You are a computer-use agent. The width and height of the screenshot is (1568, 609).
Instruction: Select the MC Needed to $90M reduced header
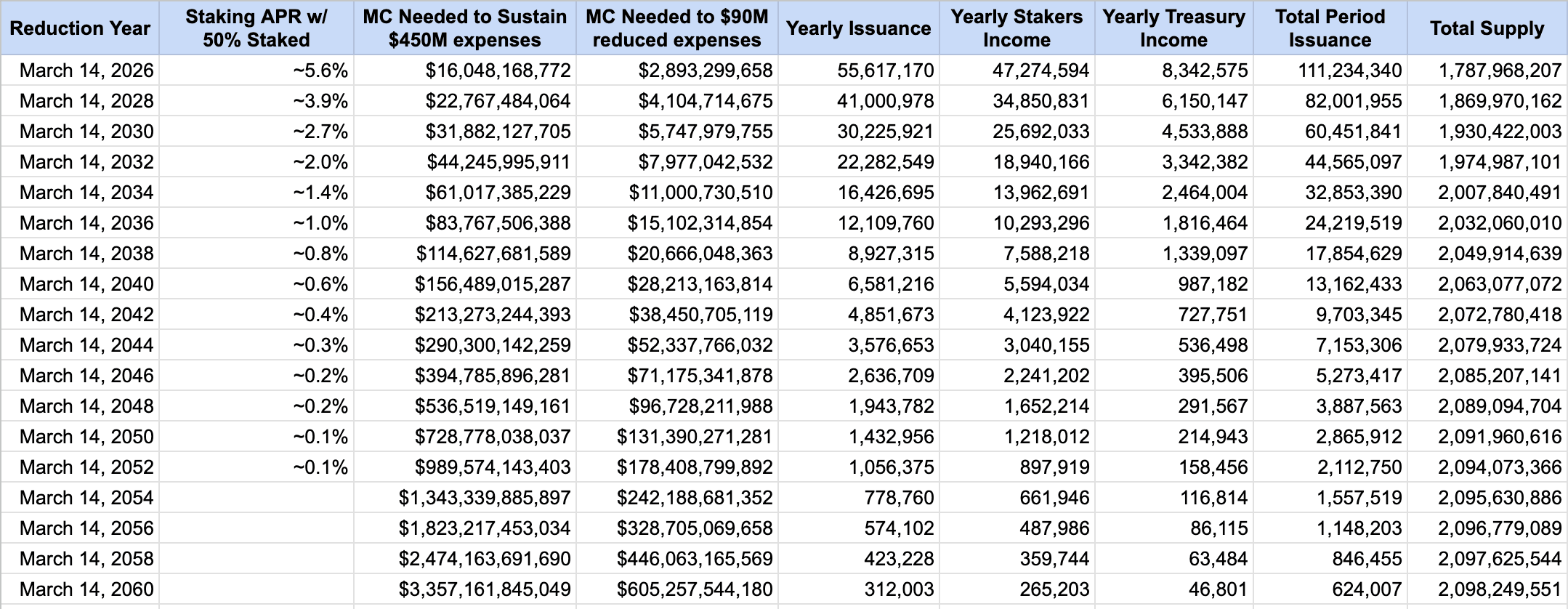click(x=676, y=28)
